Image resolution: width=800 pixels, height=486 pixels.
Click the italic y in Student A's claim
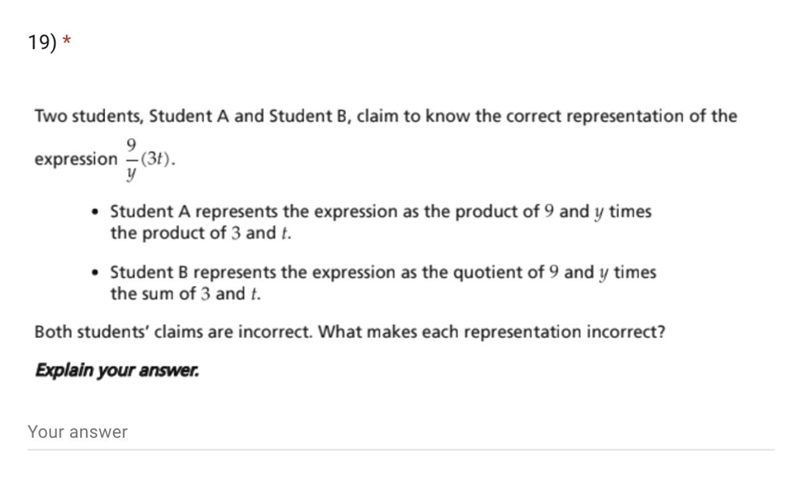click(x=599, y=212)
